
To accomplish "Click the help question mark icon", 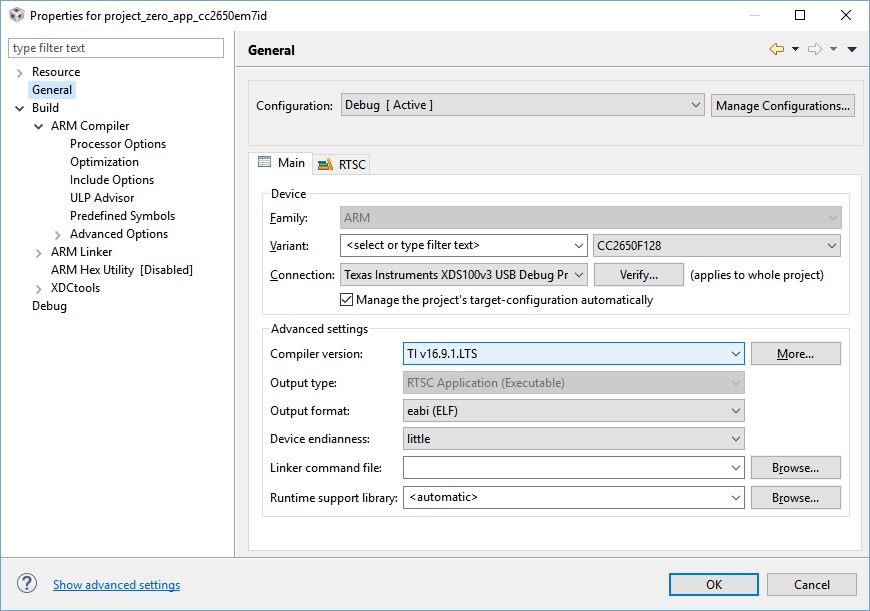I will (x=27, y=584).
